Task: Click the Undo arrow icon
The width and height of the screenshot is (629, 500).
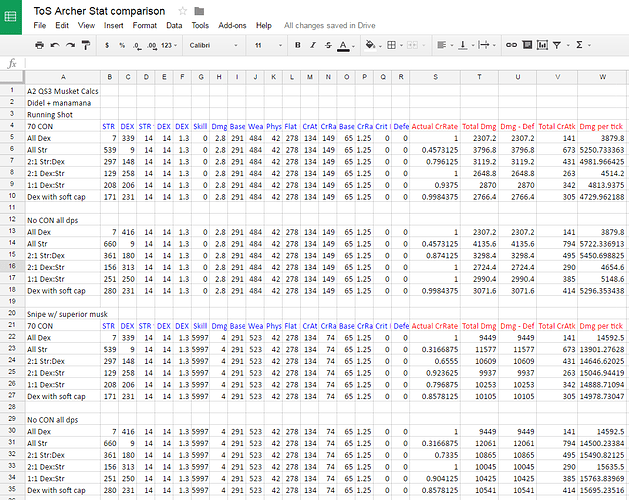Action: (54, 45)
